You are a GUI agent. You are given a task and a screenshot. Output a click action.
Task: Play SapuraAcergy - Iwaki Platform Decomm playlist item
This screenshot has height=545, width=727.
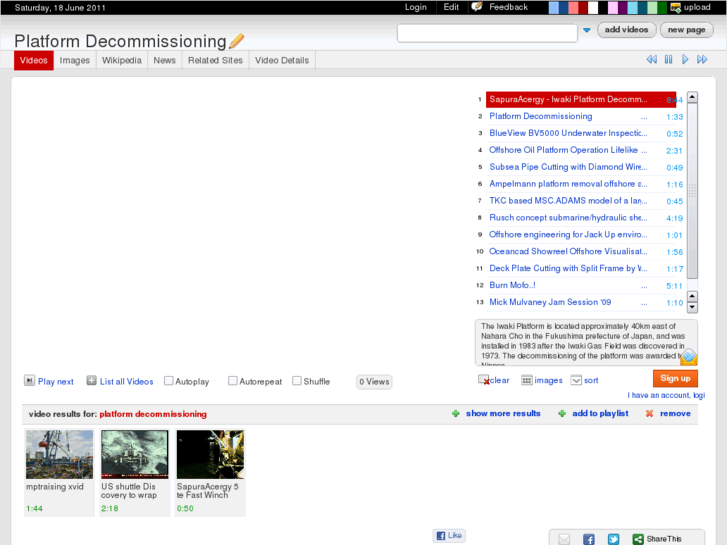click(580, 99)
